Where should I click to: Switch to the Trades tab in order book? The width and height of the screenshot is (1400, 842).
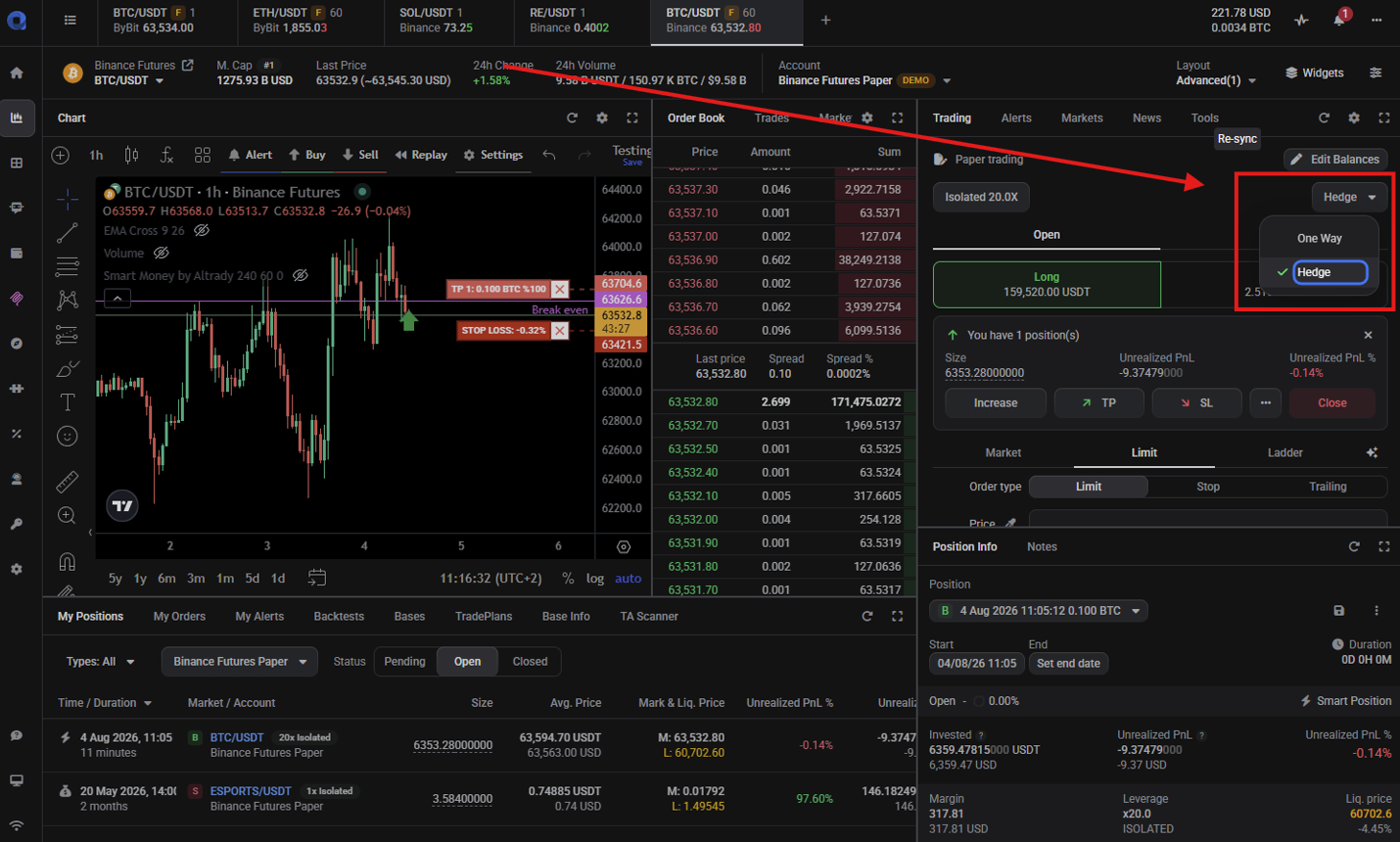click(771, 118)
